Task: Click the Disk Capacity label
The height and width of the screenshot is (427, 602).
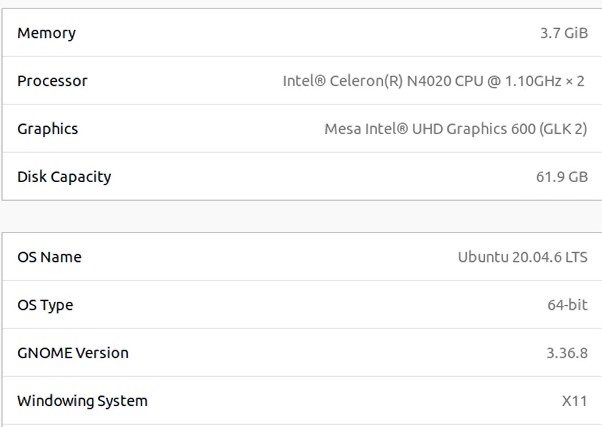Action: (64, 177)
